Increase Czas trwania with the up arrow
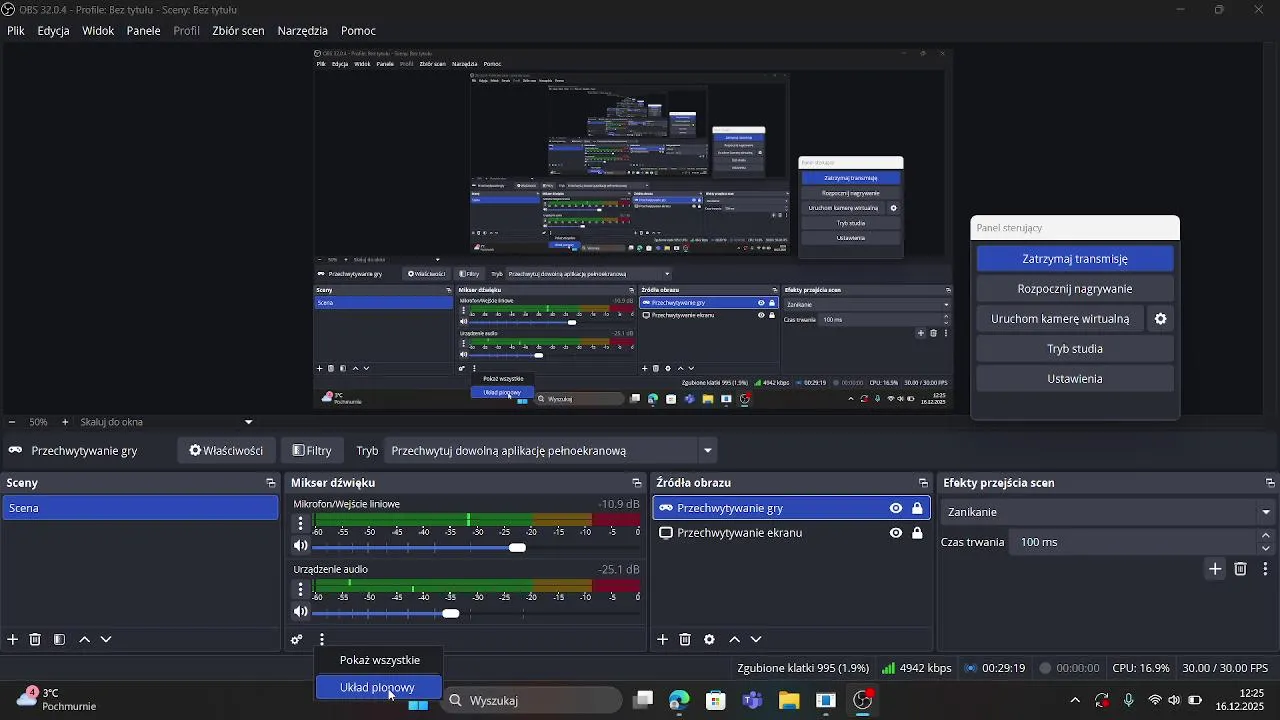This screenshot has height=720, width=1280. point(1266,536)
